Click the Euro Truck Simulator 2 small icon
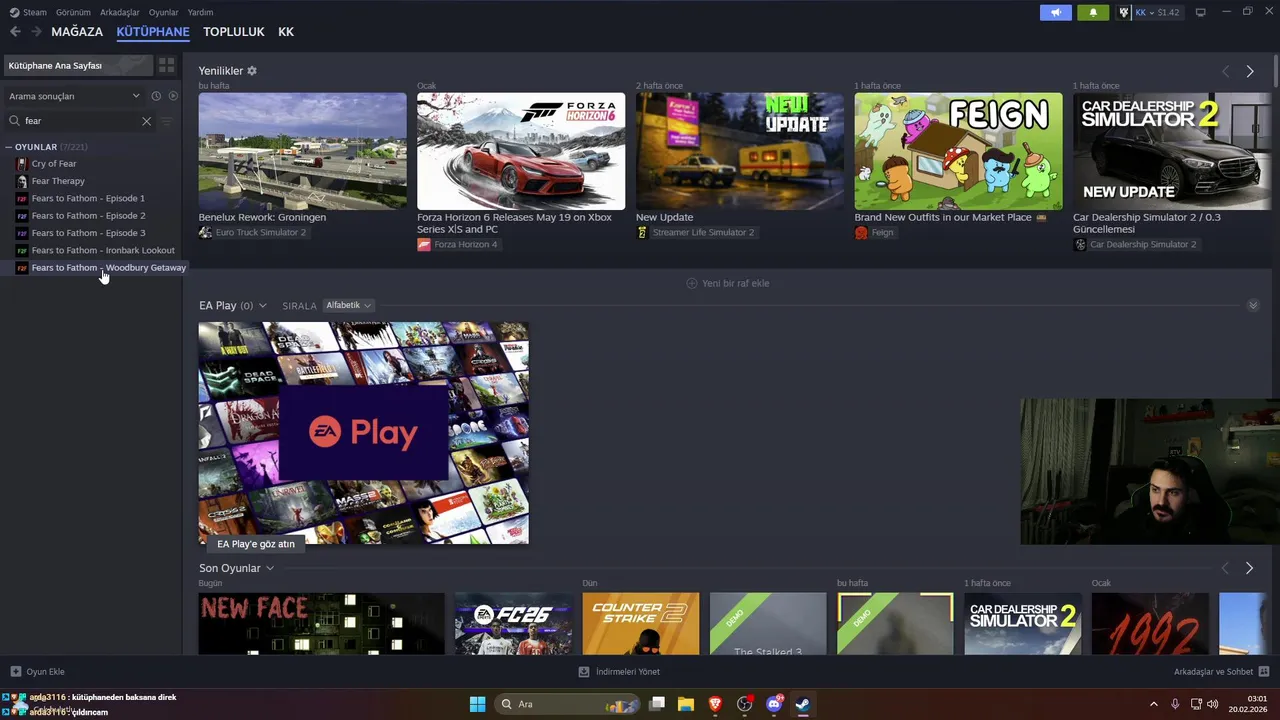This screenshot has width=1280, height=720. click(205, 232)
